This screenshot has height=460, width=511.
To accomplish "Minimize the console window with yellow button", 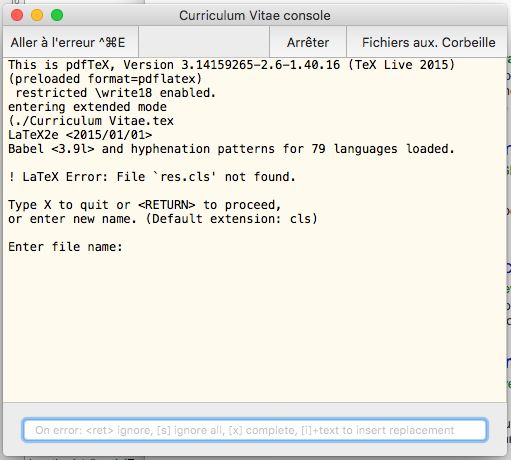I will point(37,15).
